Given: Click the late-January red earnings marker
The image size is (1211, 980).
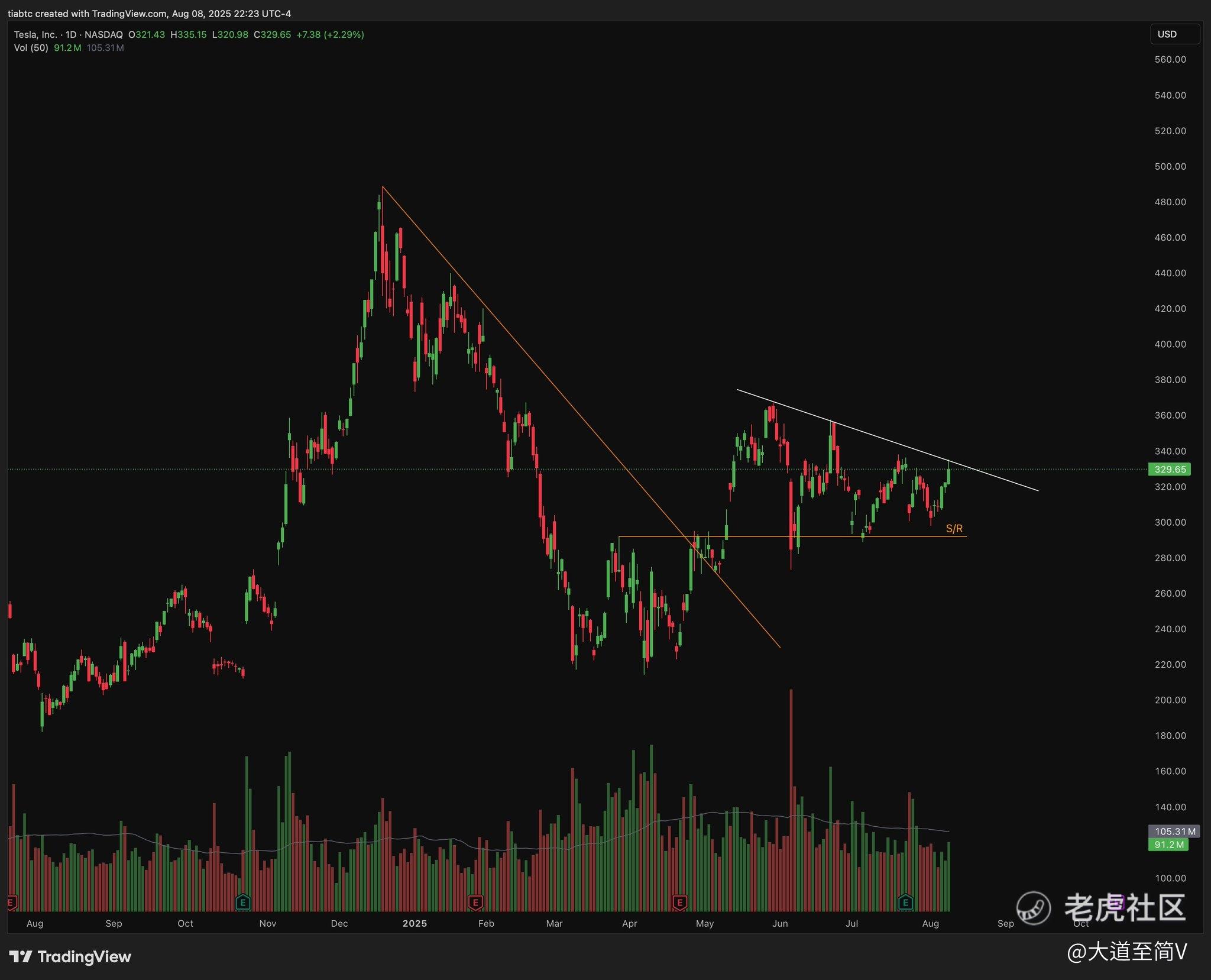Looking at the screenshot, I should (x=475, y=903).
